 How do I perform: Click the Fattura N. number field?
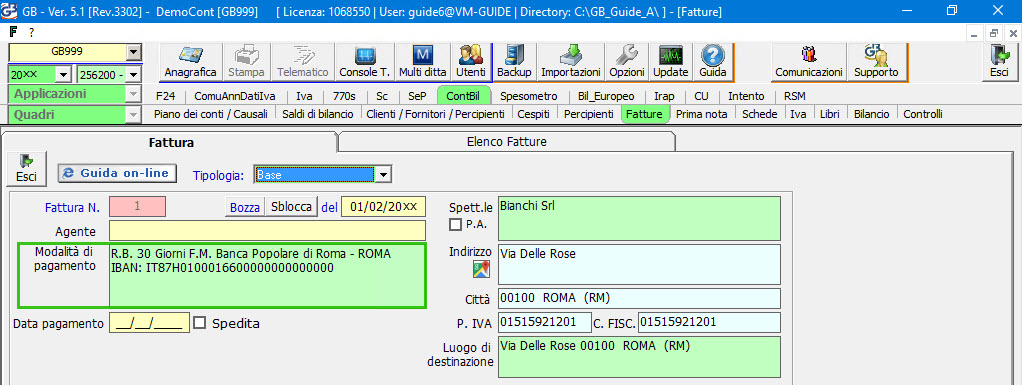138,207
